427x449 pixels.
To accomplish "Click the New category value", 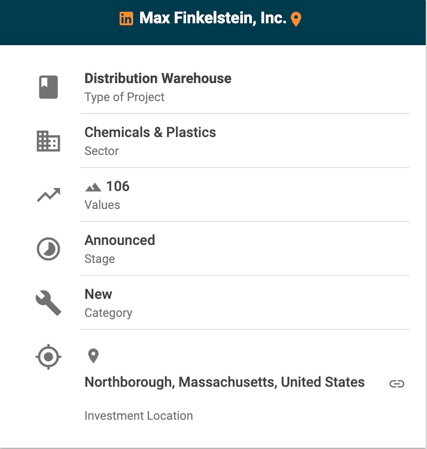I will click(98, 294).
